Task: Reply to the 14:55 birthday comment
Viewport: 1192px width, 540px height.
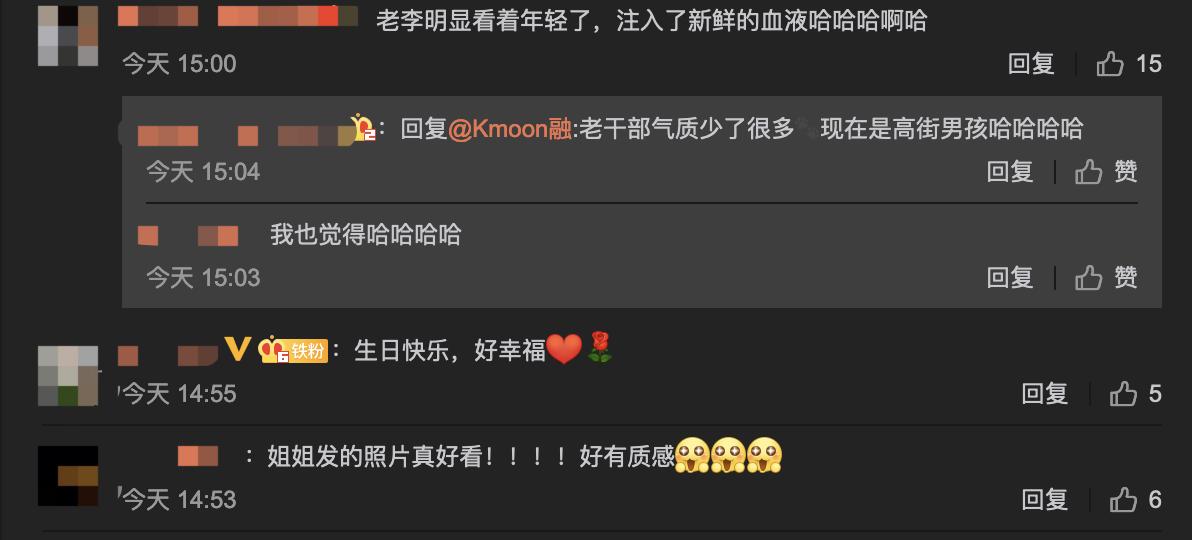Action: [x=1045, y=393]
